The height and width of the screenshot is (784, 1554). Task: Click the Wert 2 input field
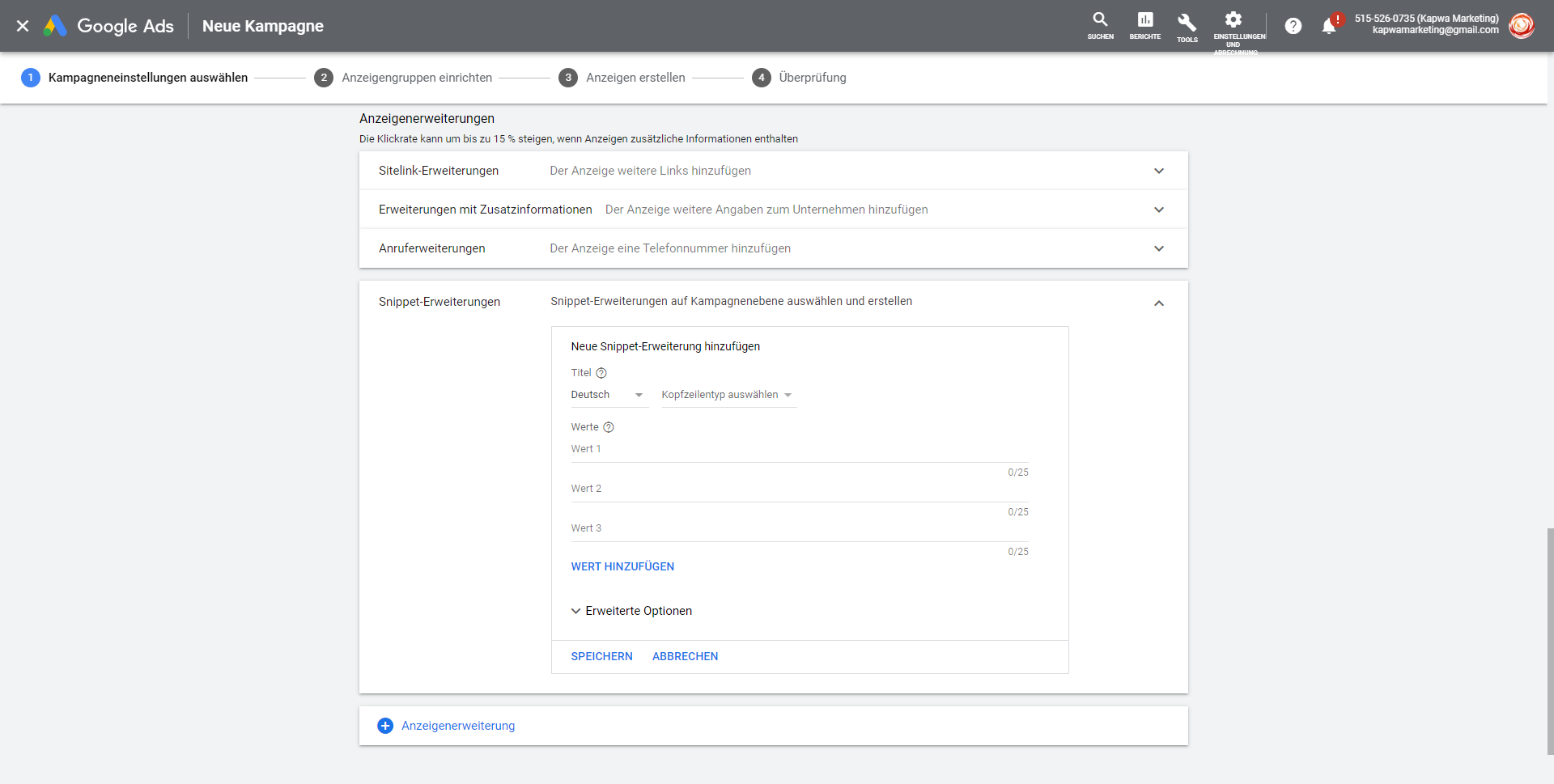800,489
